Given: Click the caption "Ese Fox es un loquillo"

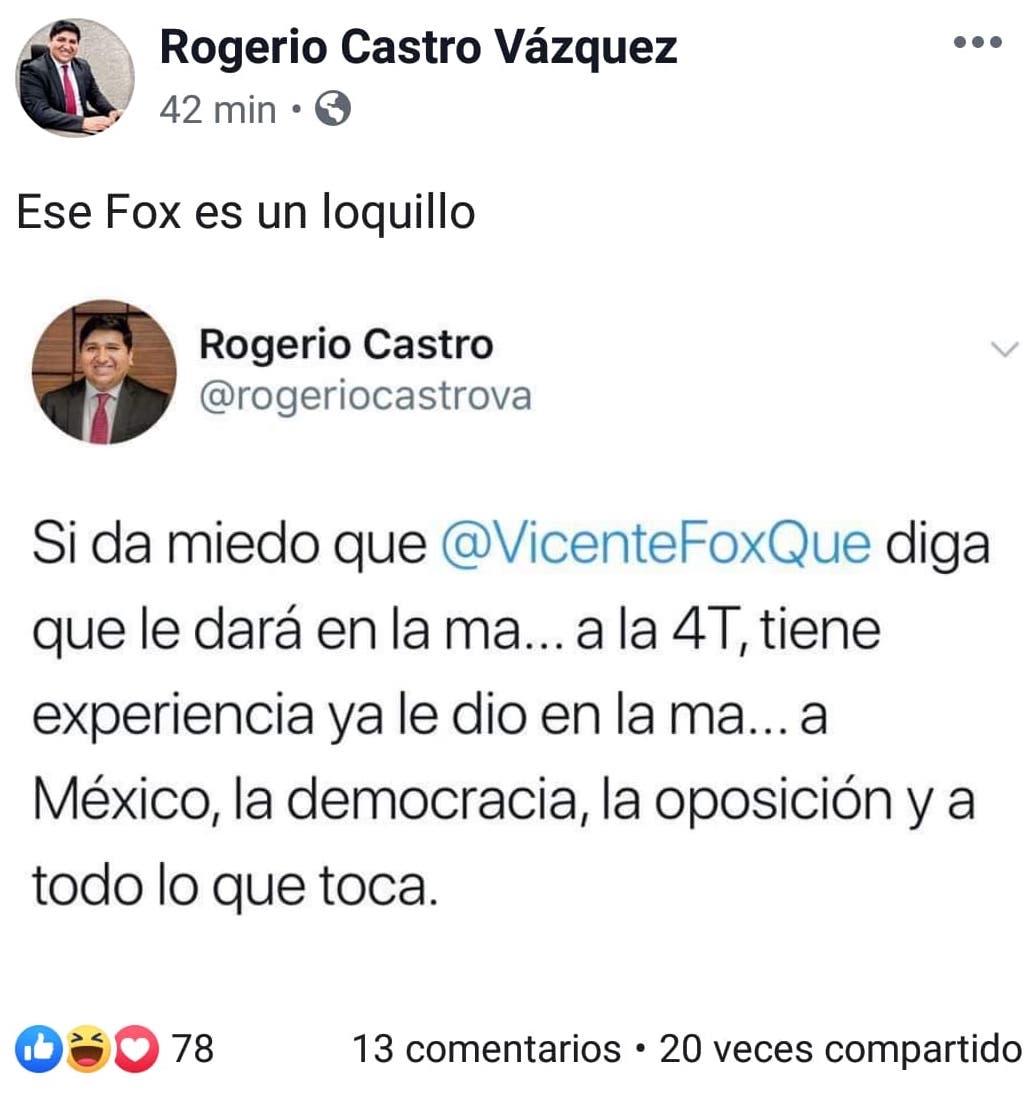Looking at the screenshot, I should (245, 211).
